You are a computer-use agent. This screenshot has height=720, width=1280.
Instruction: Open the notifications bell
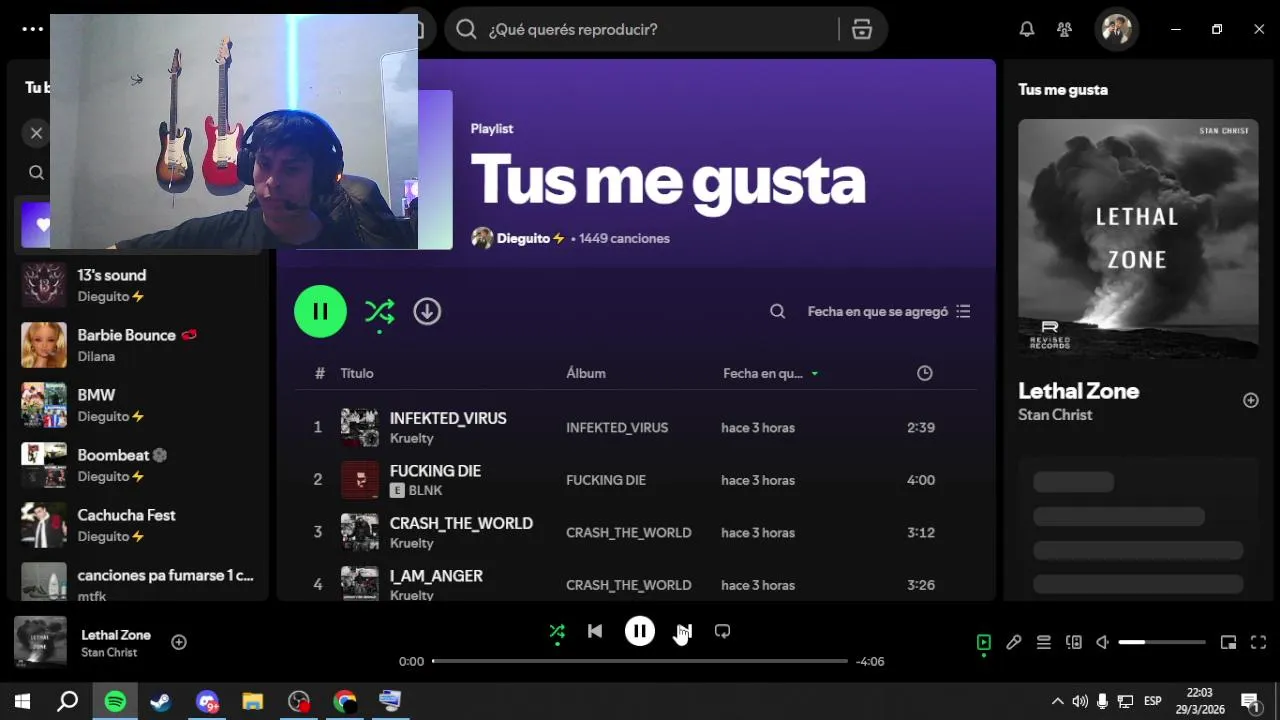coord(1026,29)
